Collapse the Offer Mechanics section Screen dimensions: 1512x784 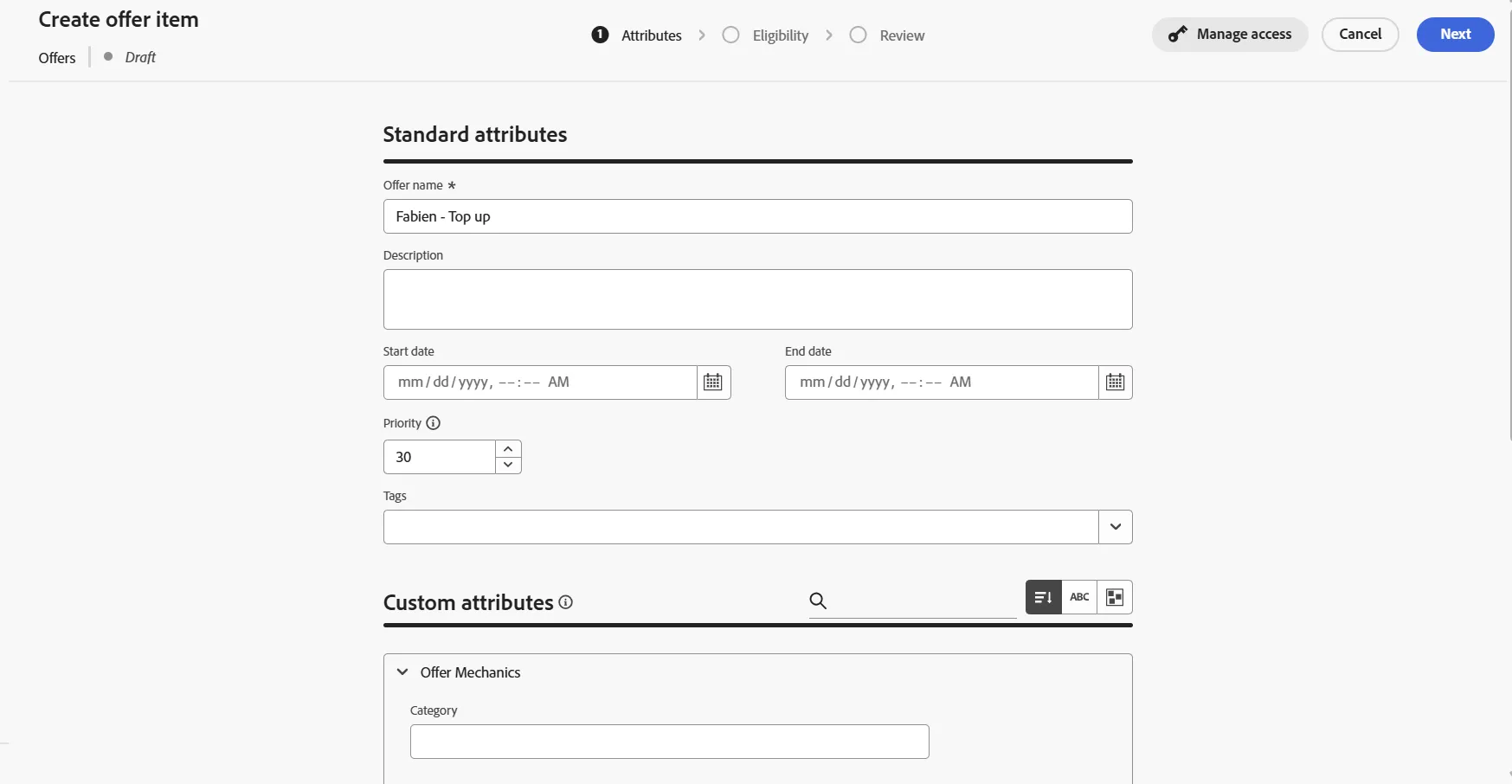(402, 672)
